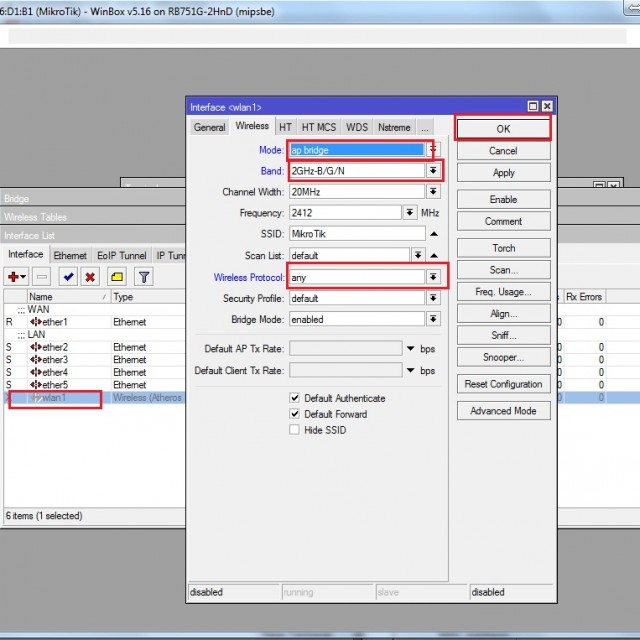Click the OK button
Viewport: 640px width, 640px height.
click(503, 129)
